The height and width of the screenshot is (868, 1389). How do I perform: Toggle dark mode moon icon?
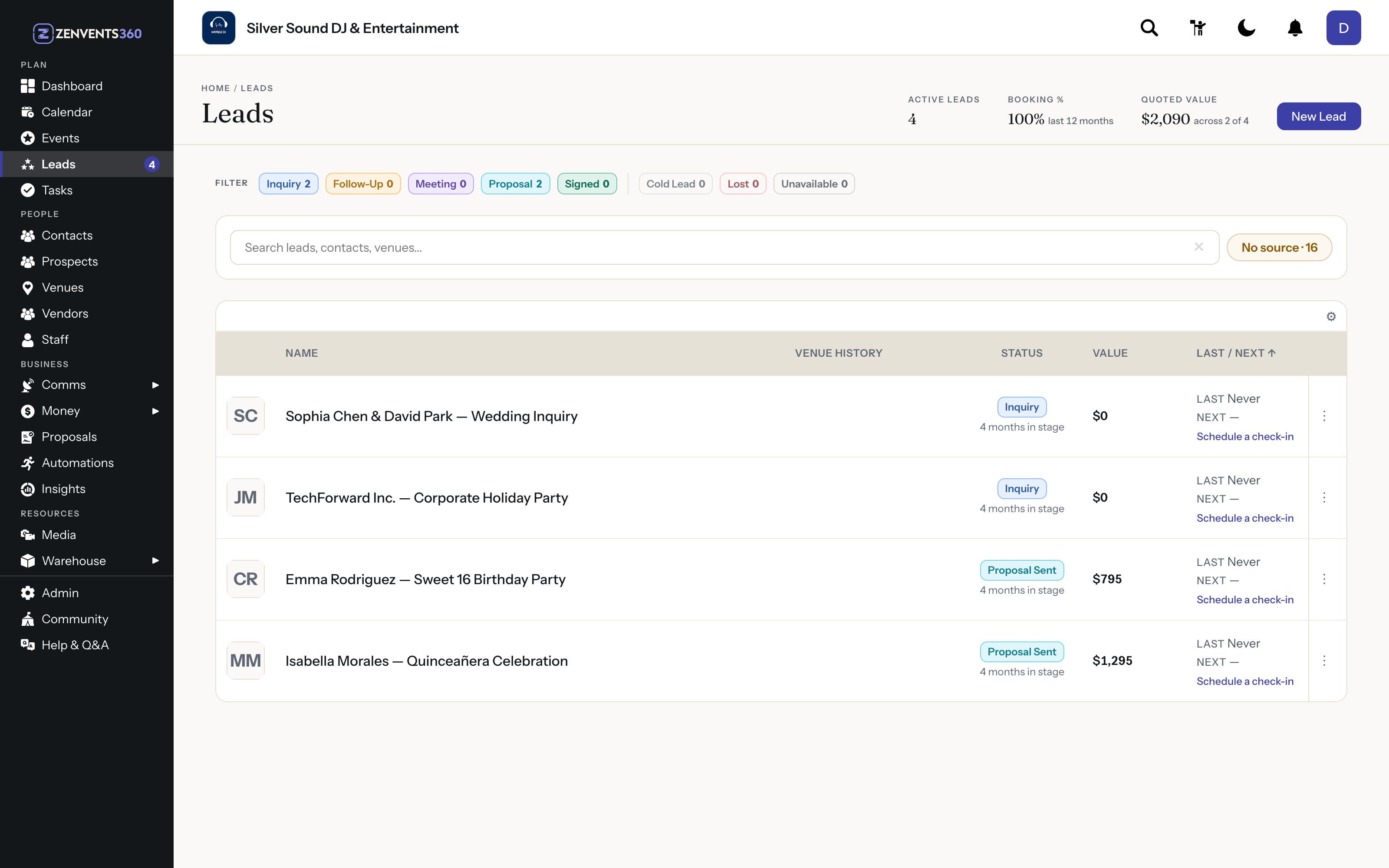pyautogui.click(x=1246, y=27)
